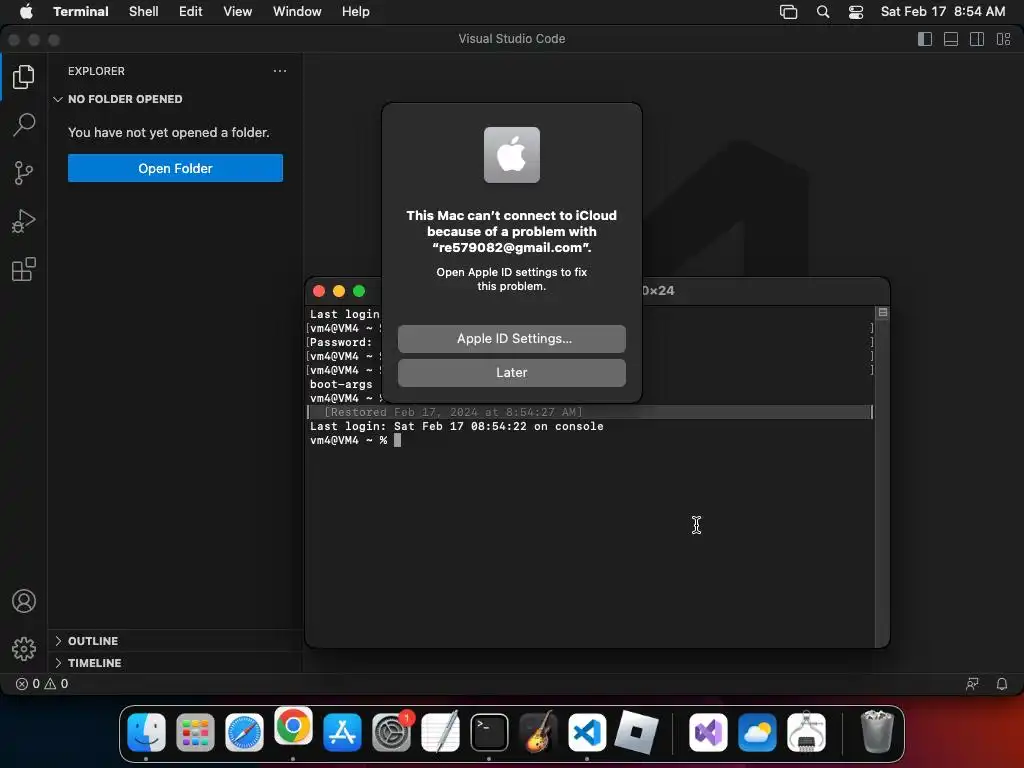The image size is (1024, 768).
Task: Switch to Terminal from the Dock
Action: (x=489, y=731)
